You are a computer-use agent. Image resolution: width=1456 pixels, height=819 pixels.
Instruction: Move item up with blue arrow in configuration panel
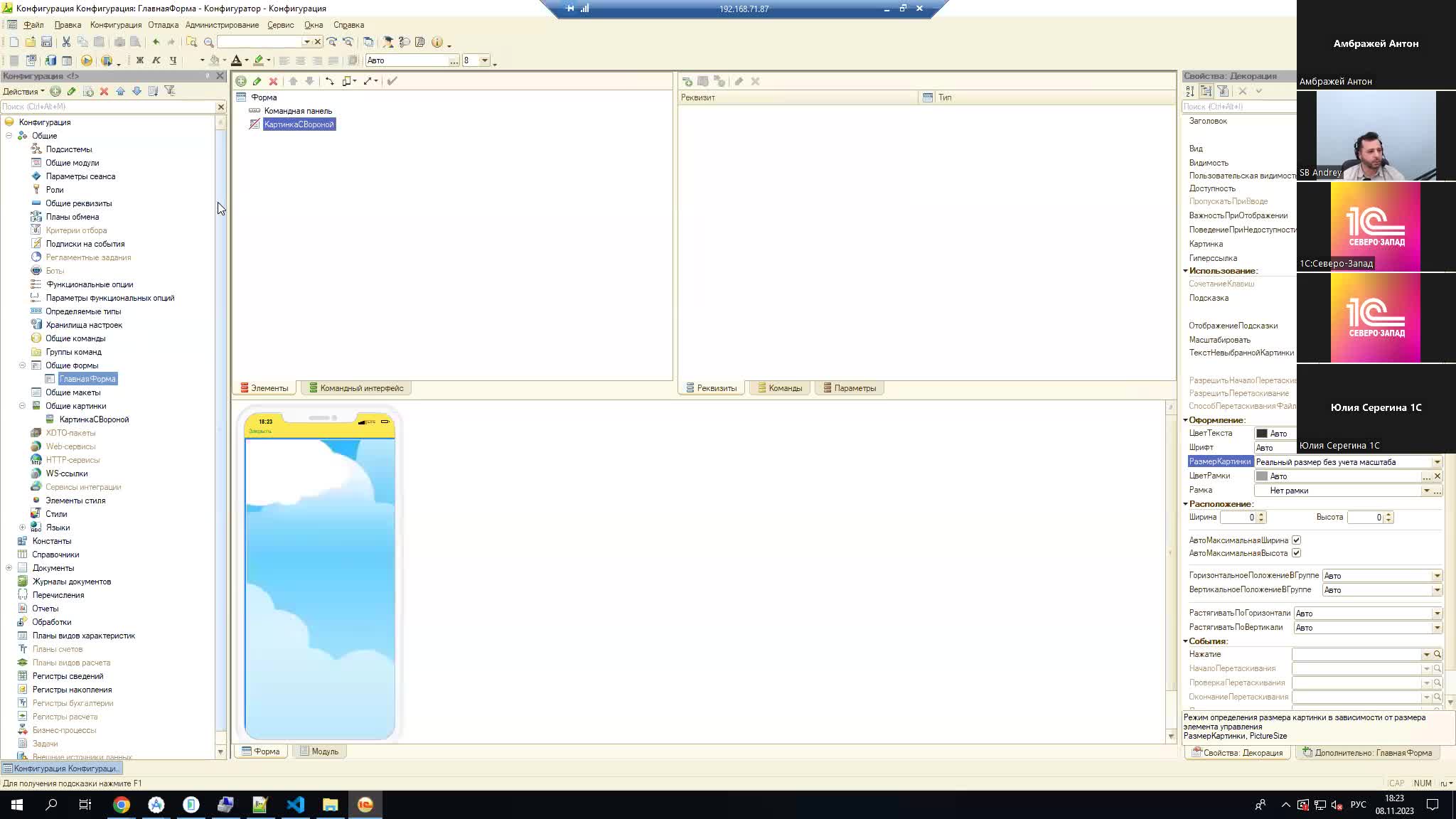tap(120, 91)
